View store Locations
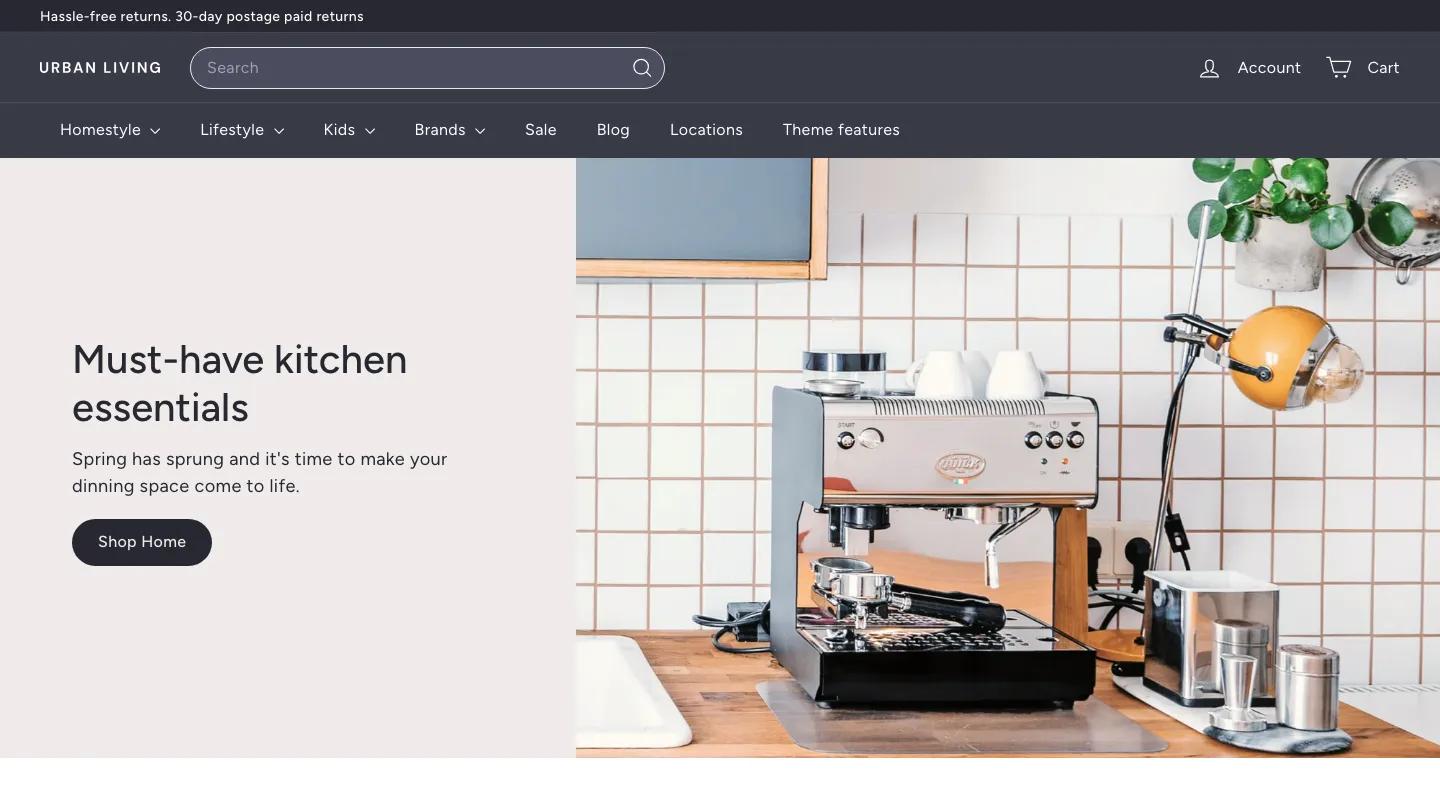Image resolution: width=1440 pixels, height=810 pixels. [x=706, y=130]
